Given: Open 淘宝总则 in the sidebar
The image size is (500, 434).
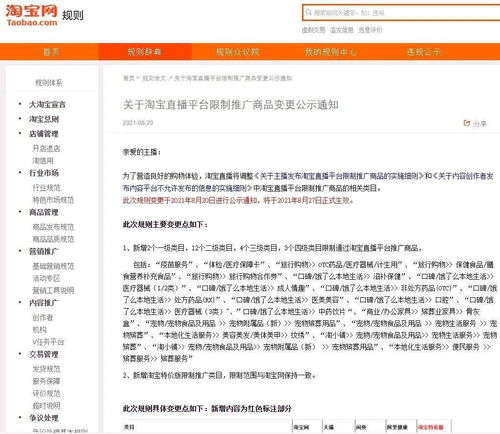Looking at the screenshot, I should click(x=44, y=119).
